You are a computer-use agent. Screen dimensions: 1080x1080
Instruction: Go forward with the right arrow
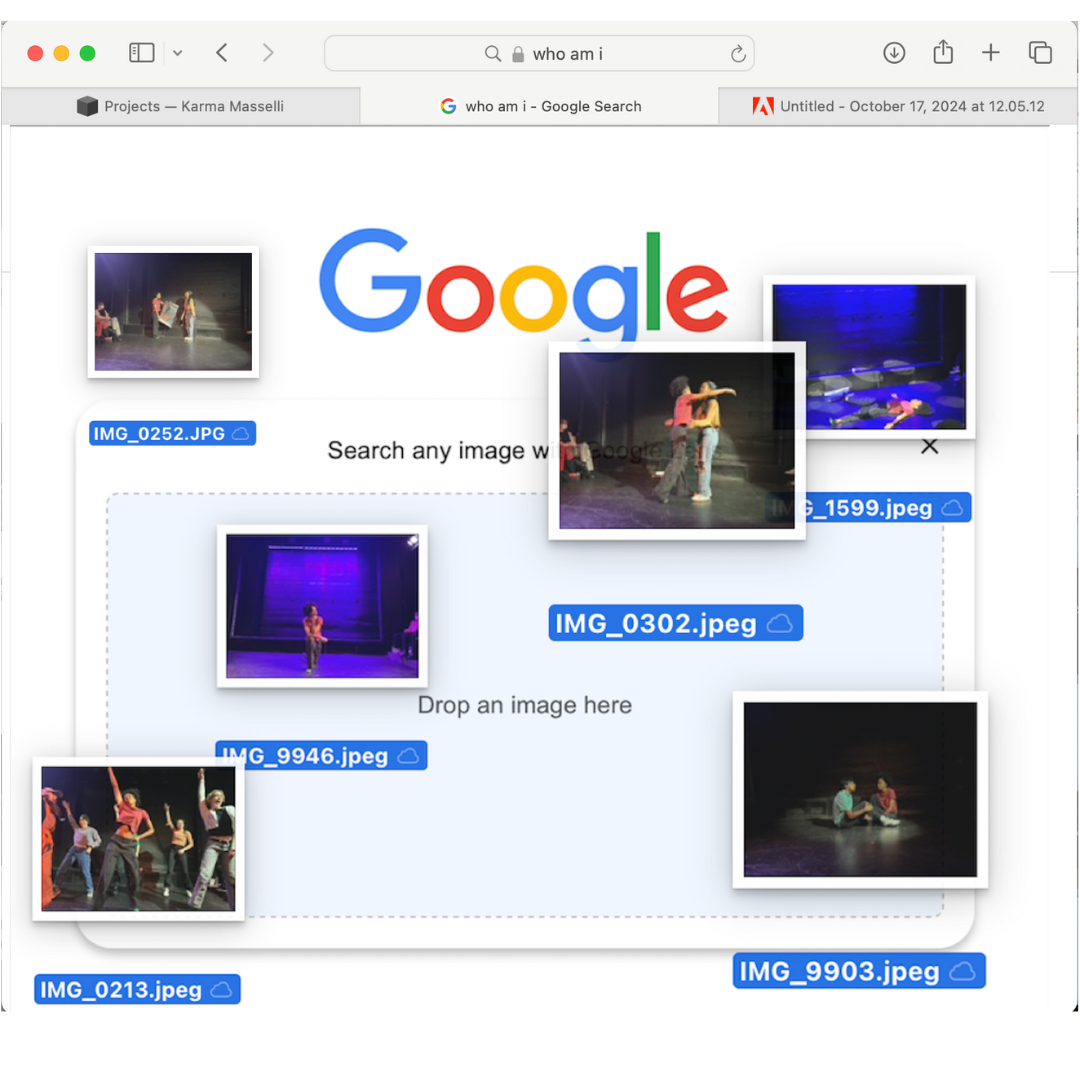[268, 53]
